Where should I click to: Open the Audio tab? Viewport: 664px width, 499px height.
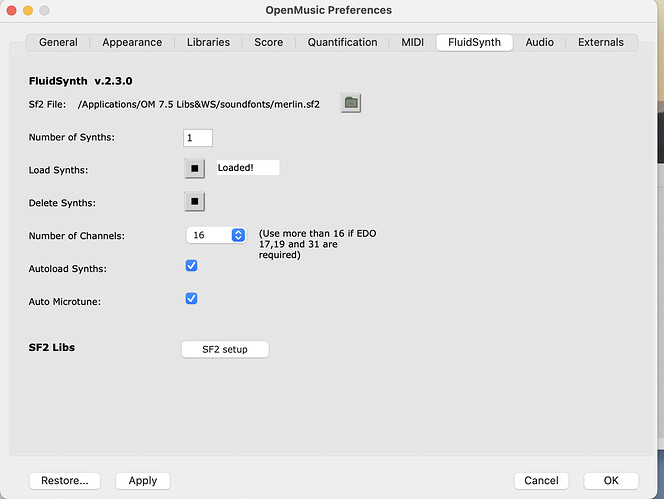pyautogui.click(x=540, y=42)
